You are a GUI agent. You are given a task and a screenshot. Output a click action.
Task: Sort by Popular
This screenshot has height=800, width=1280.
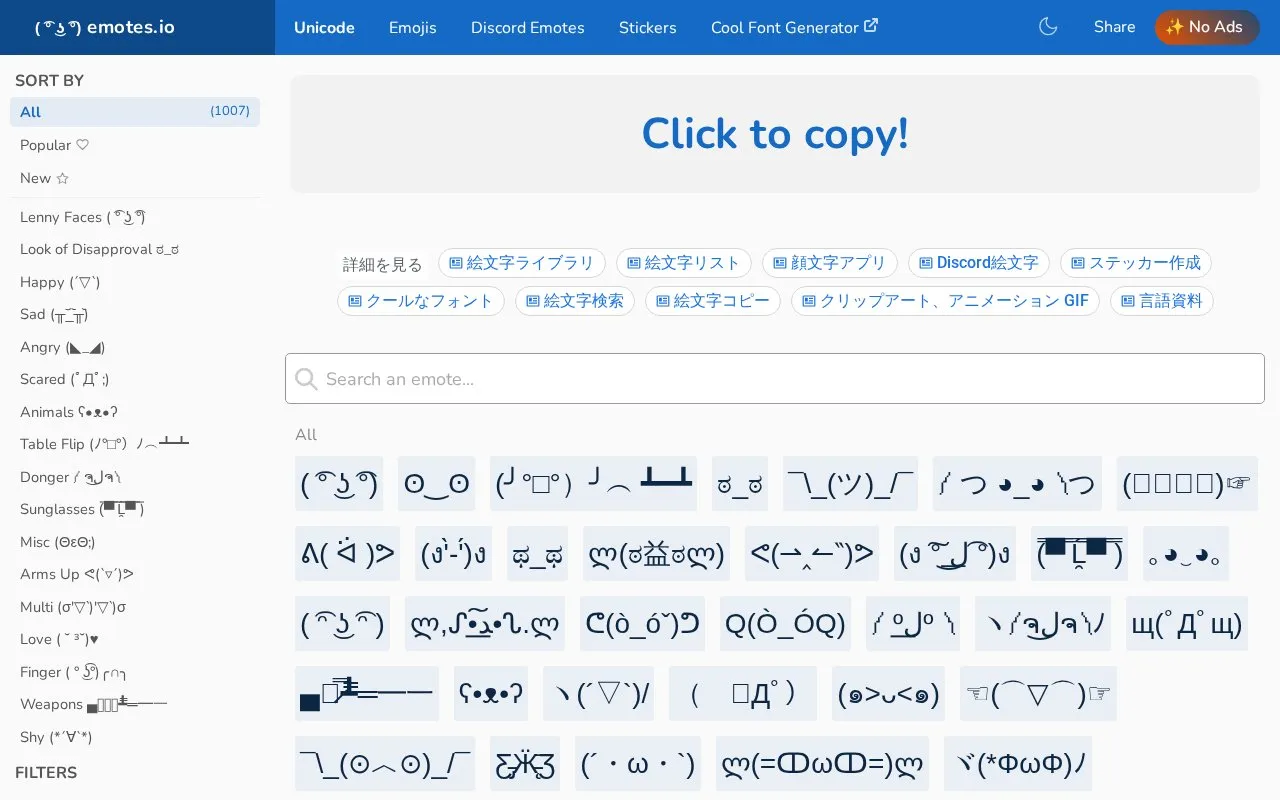click(x=135, y=145)
